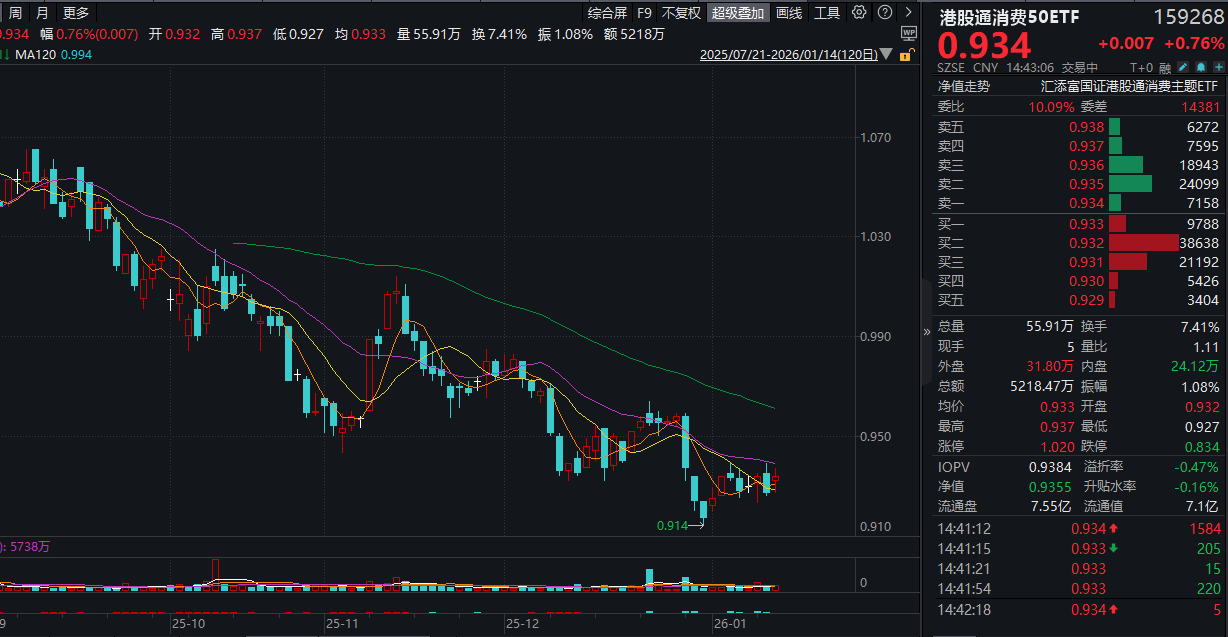Select 画线 drawing tool

coord(789,13)
